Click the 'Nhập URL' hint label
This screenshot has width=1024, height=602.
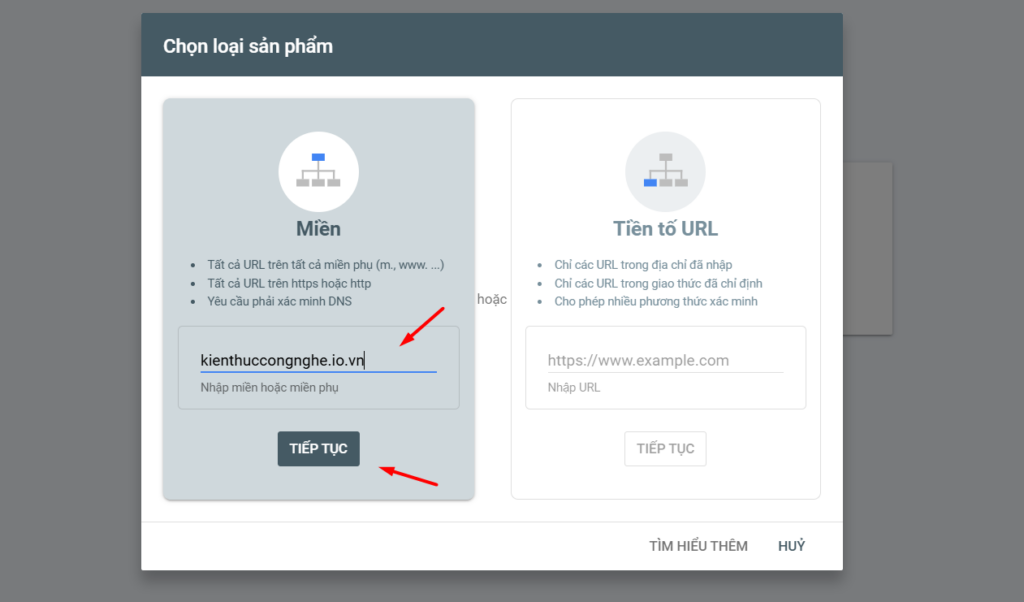click(573, 387)
